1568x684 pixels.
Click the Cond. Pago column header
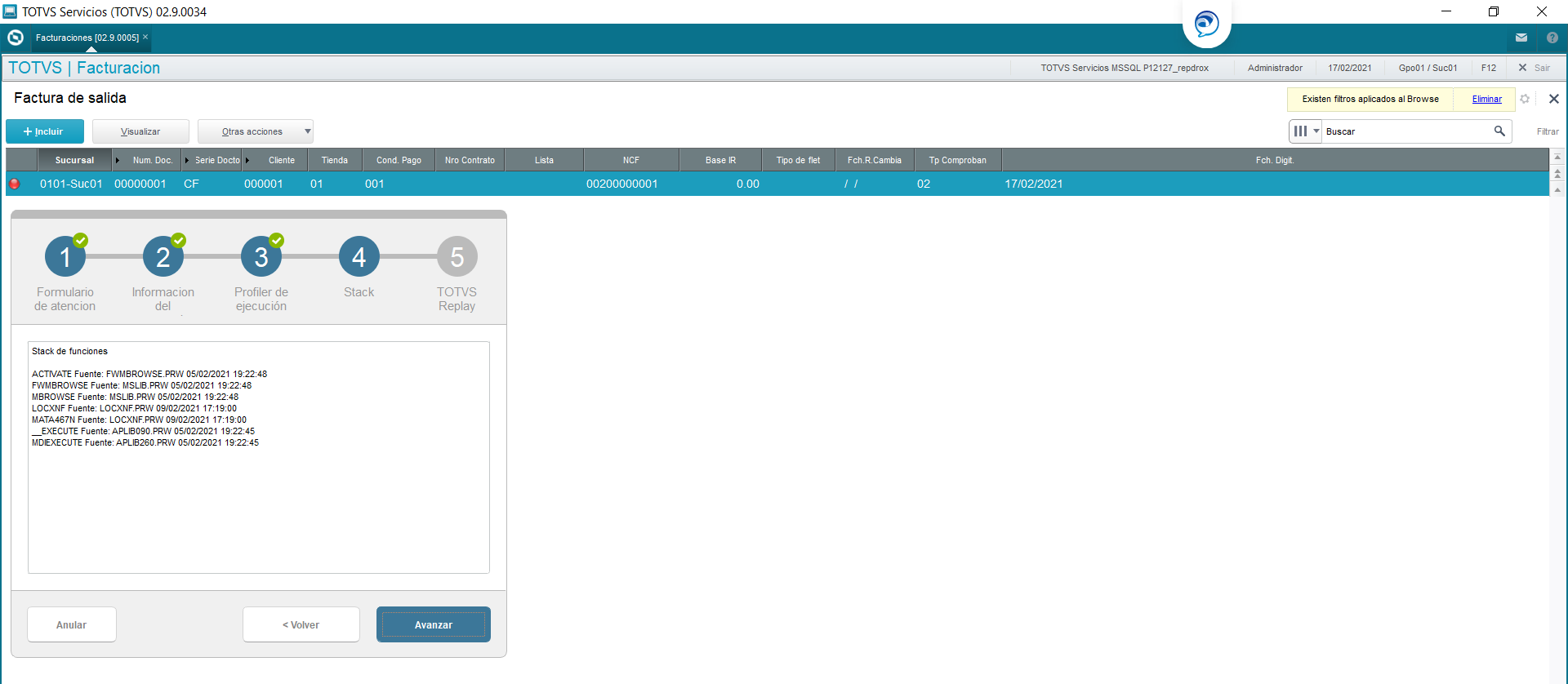click(x=399, y=160)
